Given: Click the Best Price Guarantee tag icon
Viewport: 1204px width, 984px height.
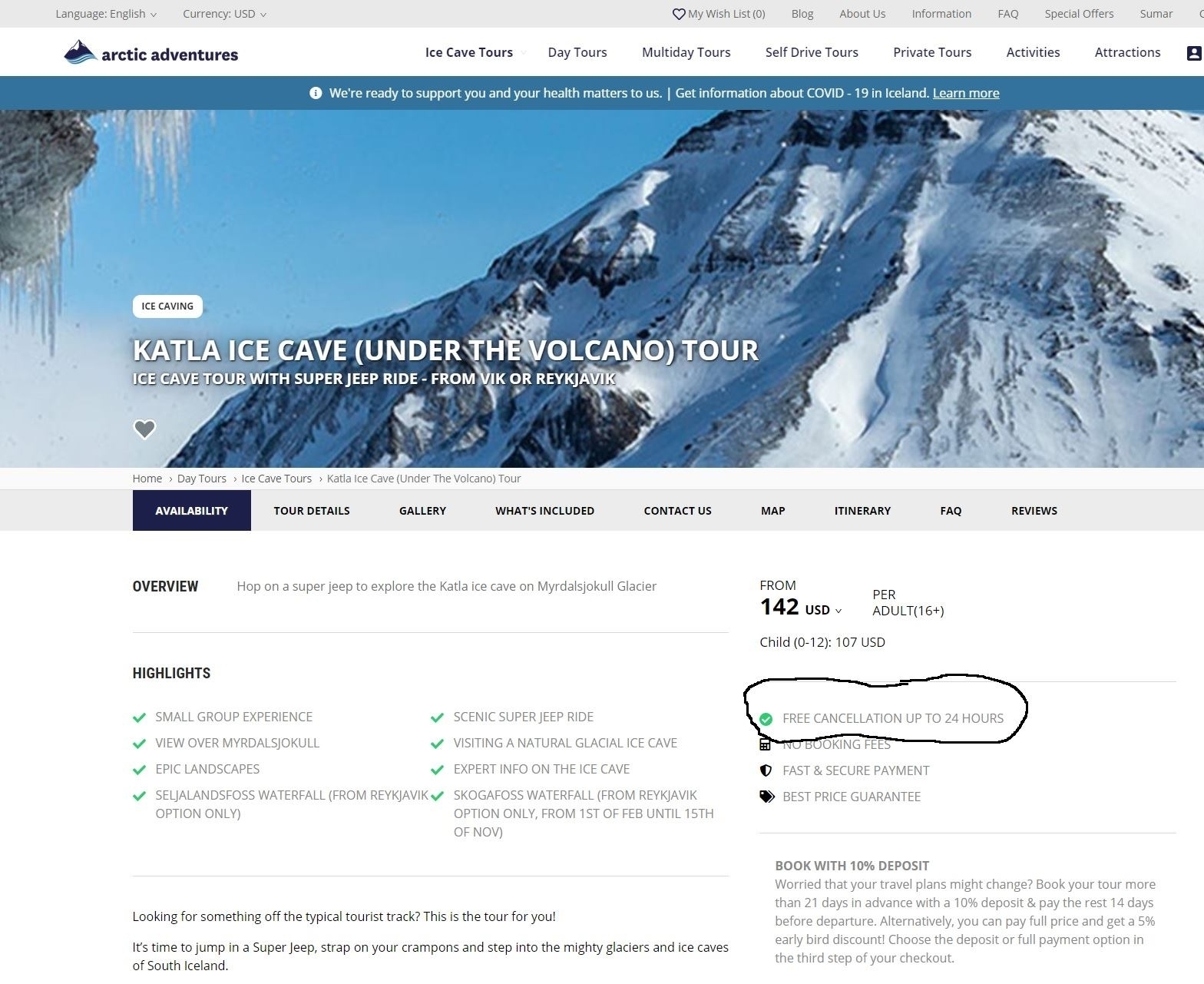Looking at the screenshot, I should coord(767,797).
